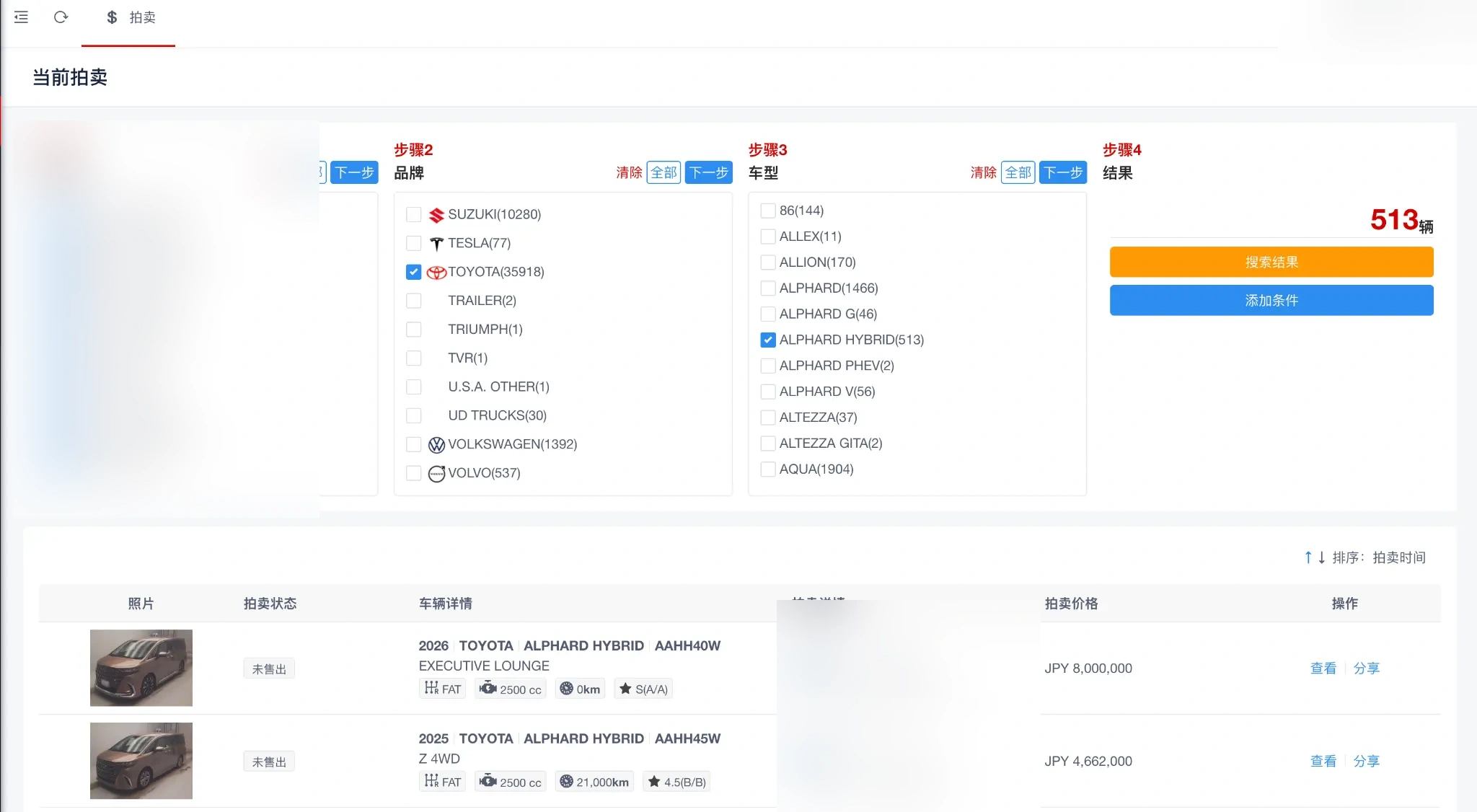Check the UD TRUCKS brand checkbox

(x=413, y=415)
